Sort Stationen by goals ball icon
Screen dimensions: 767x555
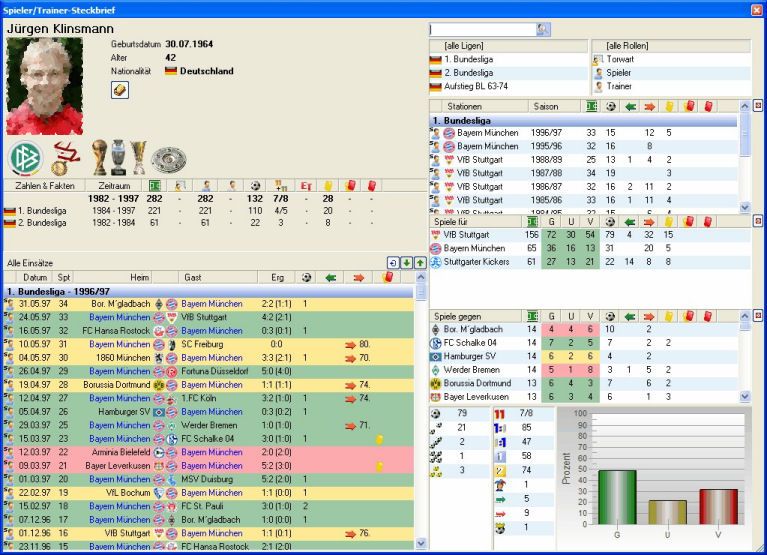click(x=610, y=106)
